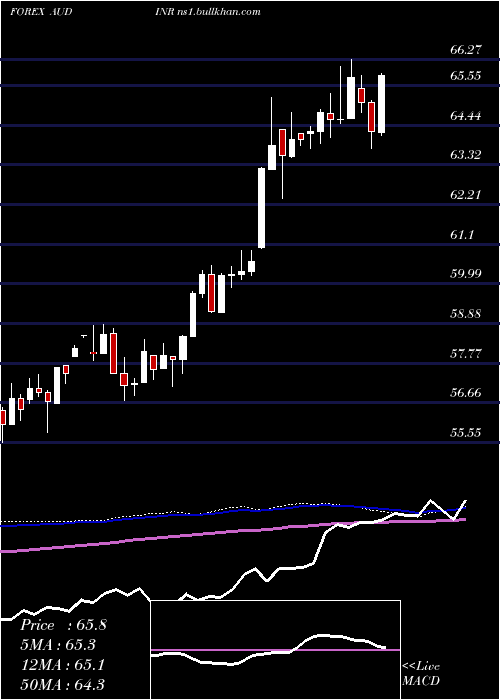Viewport: 500px width, 700px height.
Task: Click the 63.32 price axis label
Action: [x=466, y=155]
